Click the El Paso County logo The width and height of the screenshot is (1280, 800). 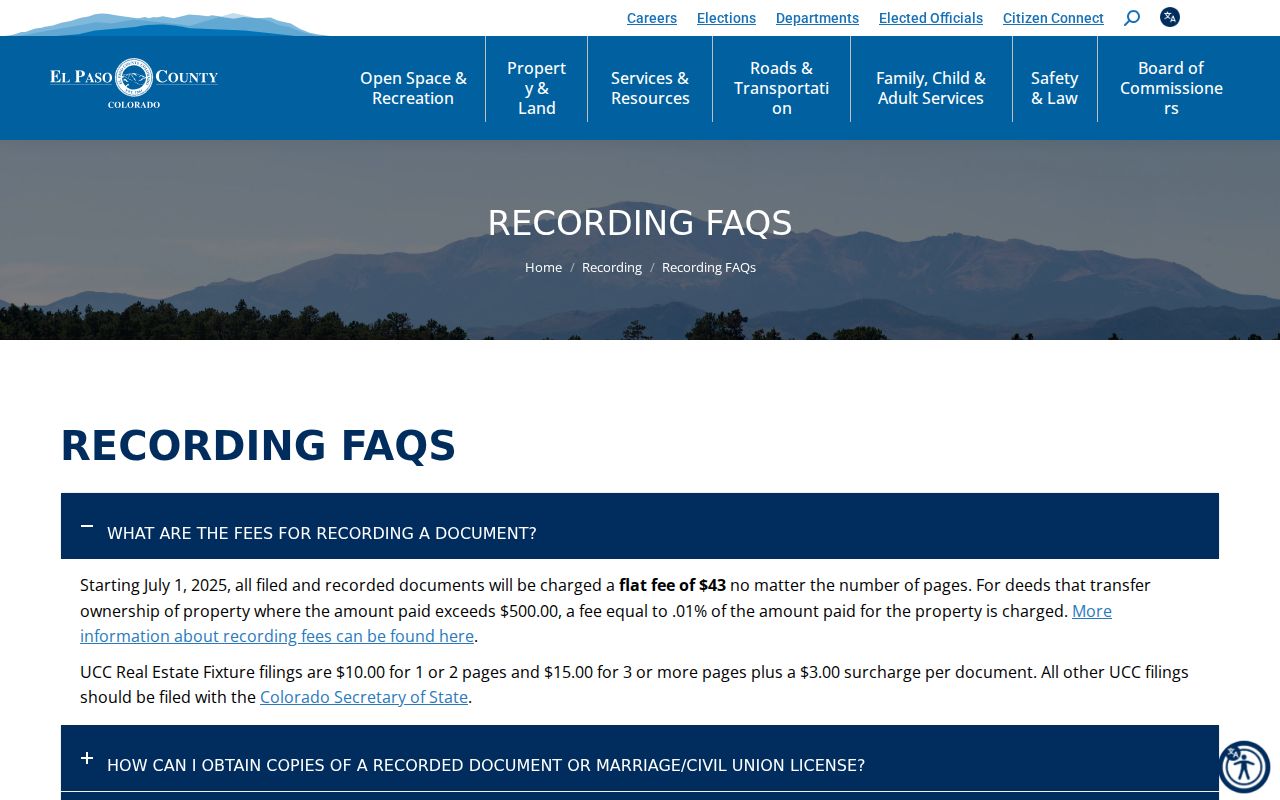tap(134, 84)
